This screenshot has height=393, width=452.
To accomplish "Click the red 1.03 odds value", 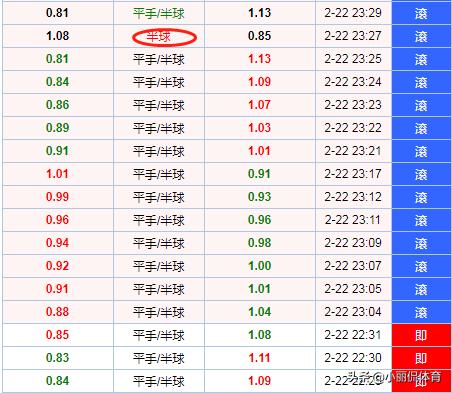I will coord(259,128).
